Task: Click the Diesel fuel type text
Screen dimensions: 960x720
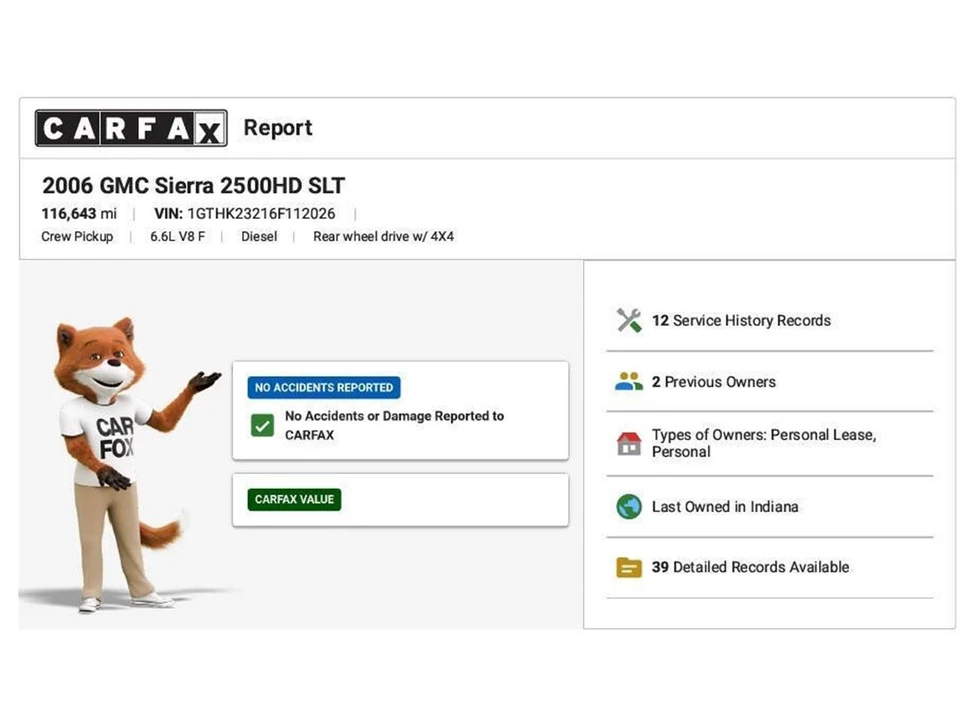Action: [259, 236]
